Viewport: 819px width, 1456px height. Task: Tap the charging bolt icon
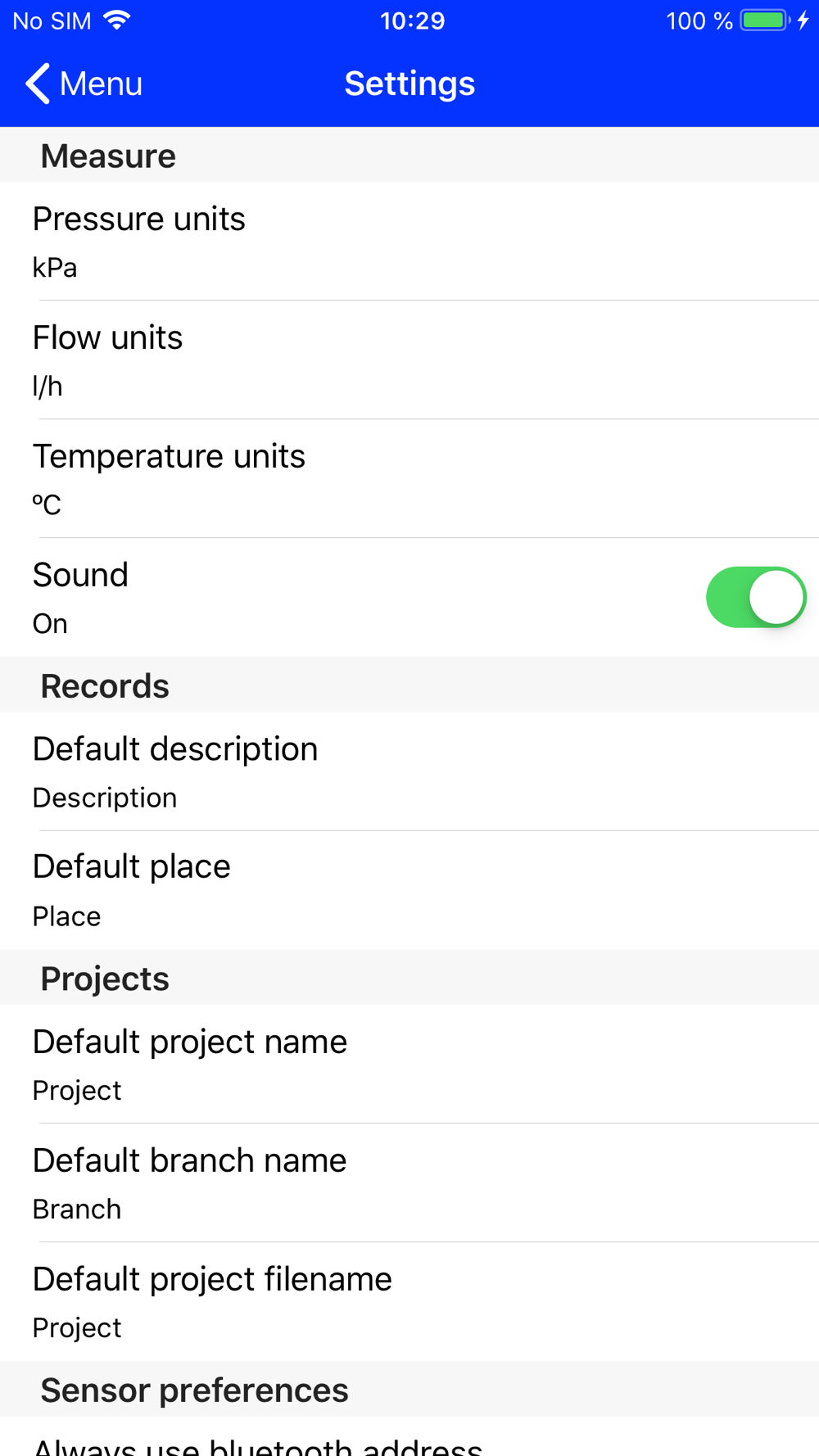click(x=803, y=20)
